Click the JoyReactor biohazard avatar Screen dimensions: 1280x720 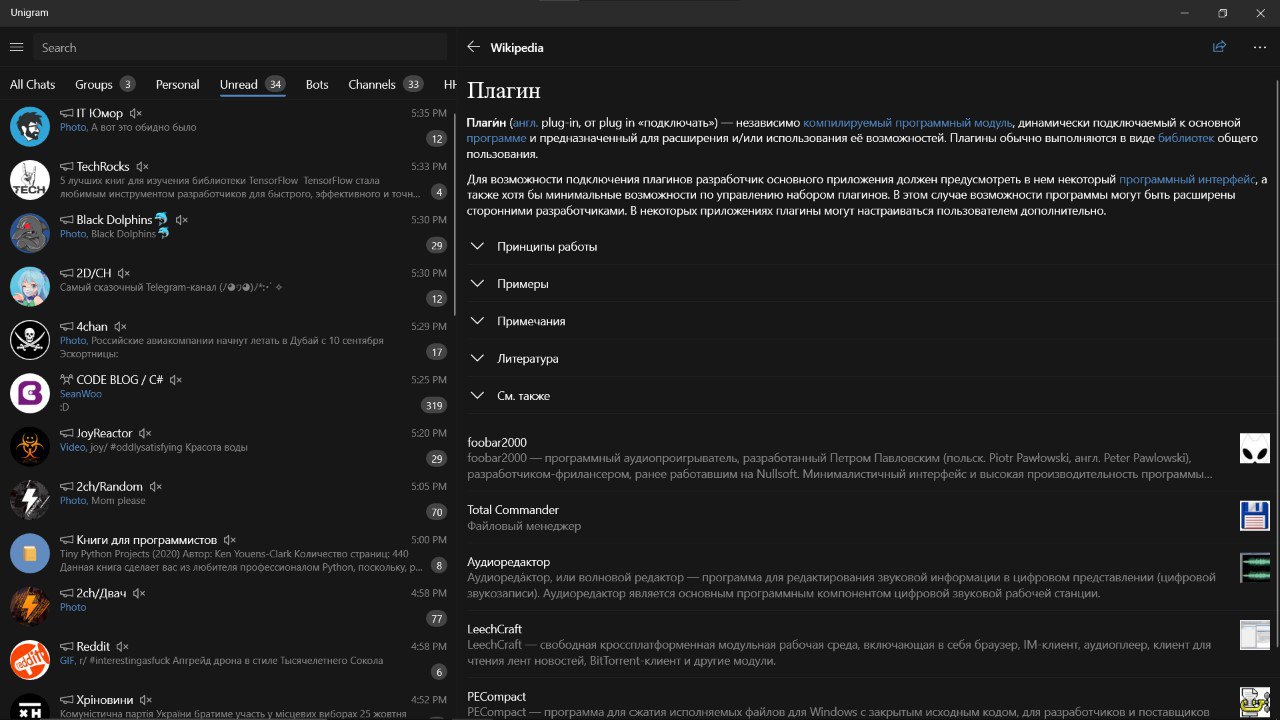[30, 446]
